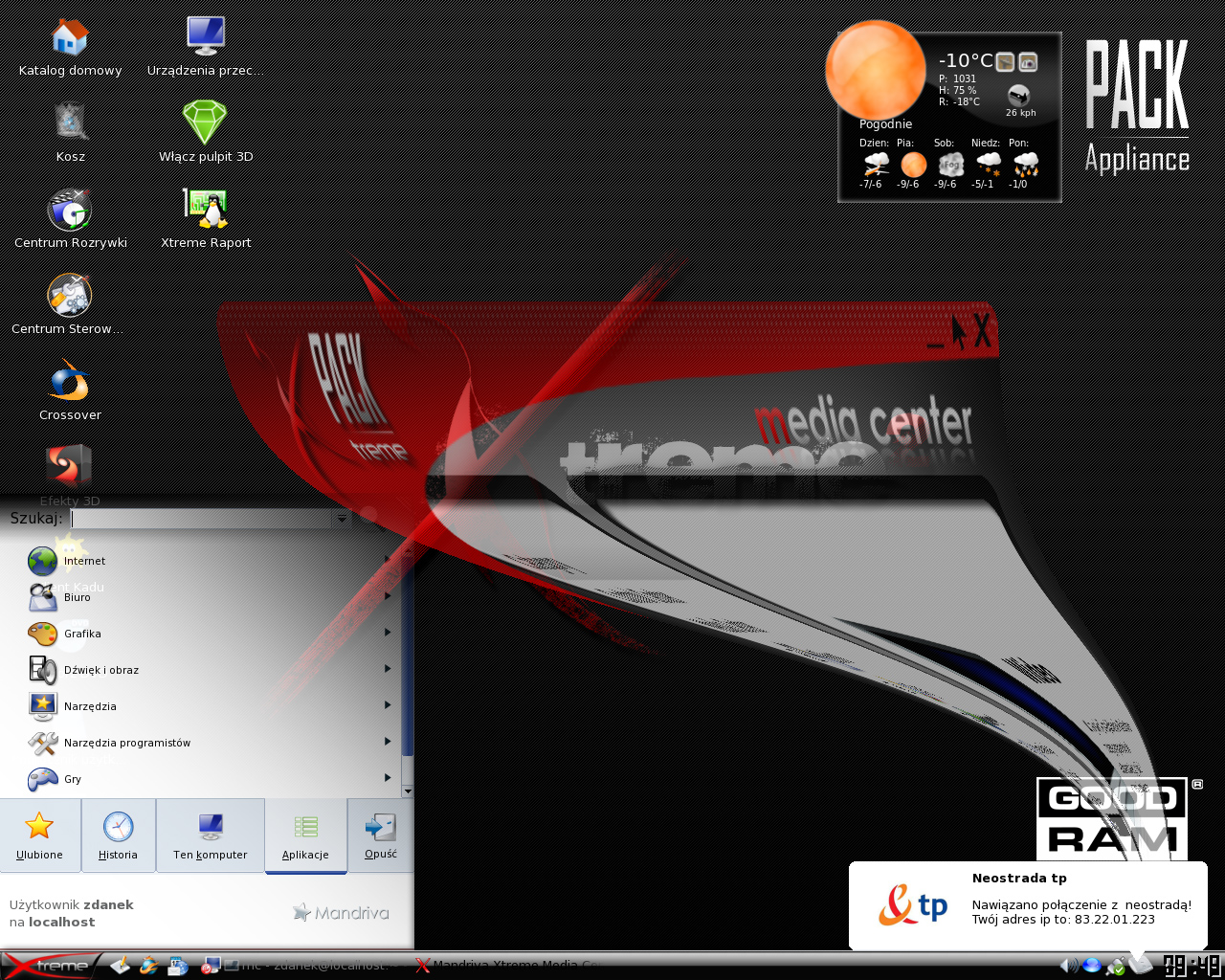Screen dimensions: 1225x980
Task: Click the blue orb system tray icon
Action: pos(1092,965)
